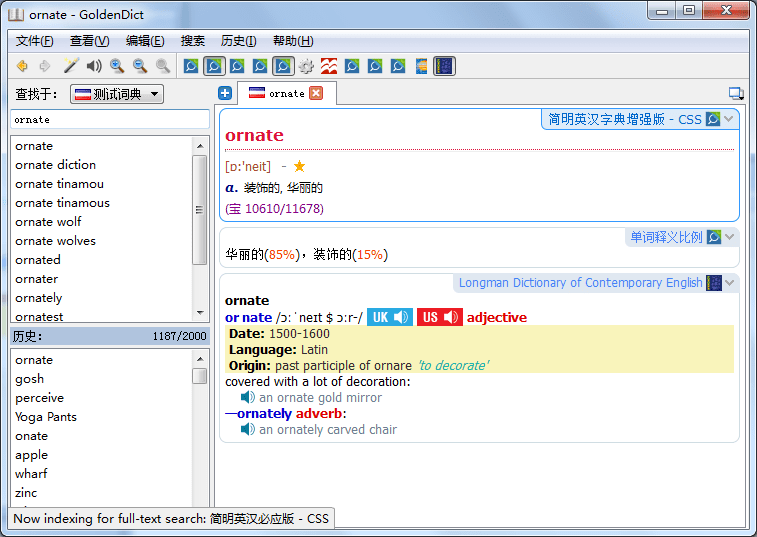
Task: Click the magic wand scan popup icon
Action: click(x=70, y=66)
